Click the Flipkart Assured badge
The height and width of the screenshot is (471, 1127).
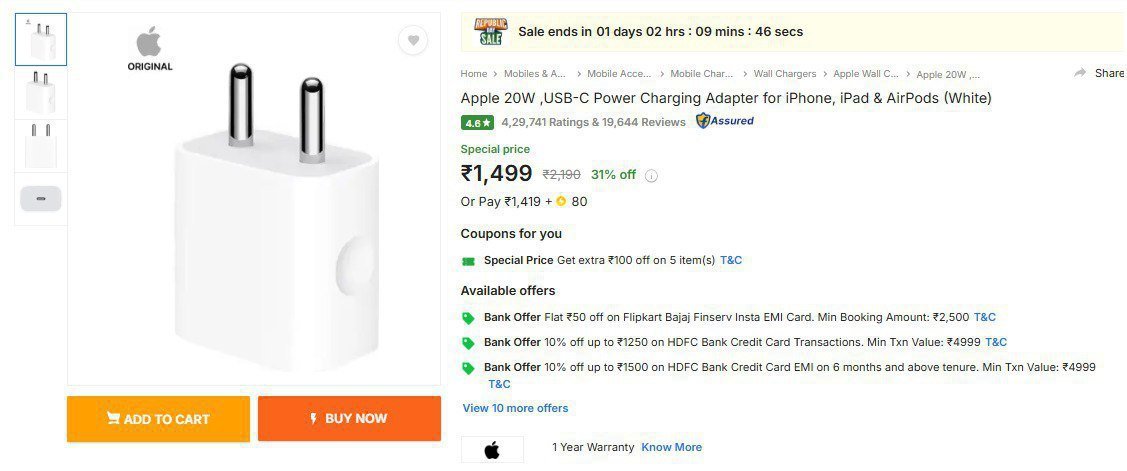pyautogui.click(x=725, y=121)
